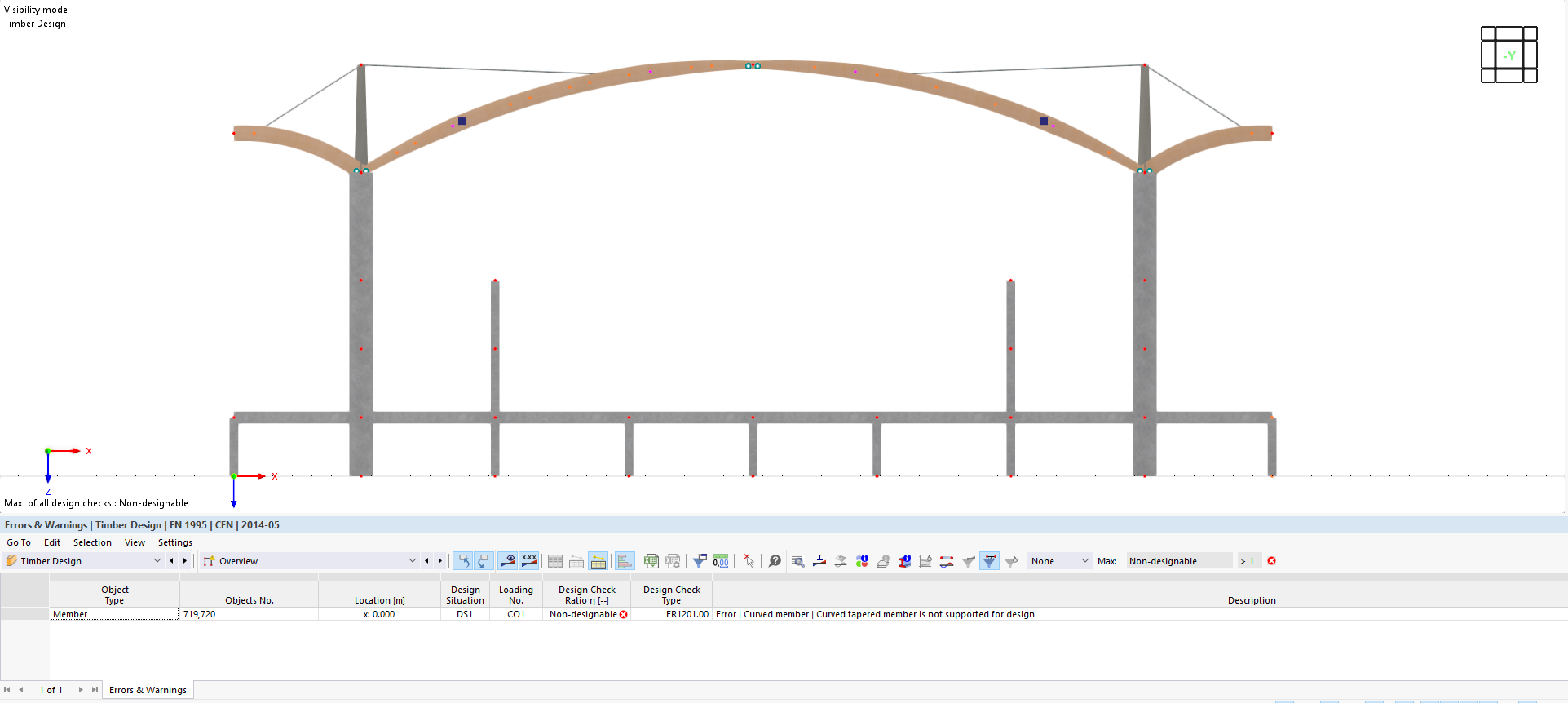The width and height of the screenshot is (1568, 703).
Task: Toggle the highlighted active filter funnel button
Action: [989, 561]
